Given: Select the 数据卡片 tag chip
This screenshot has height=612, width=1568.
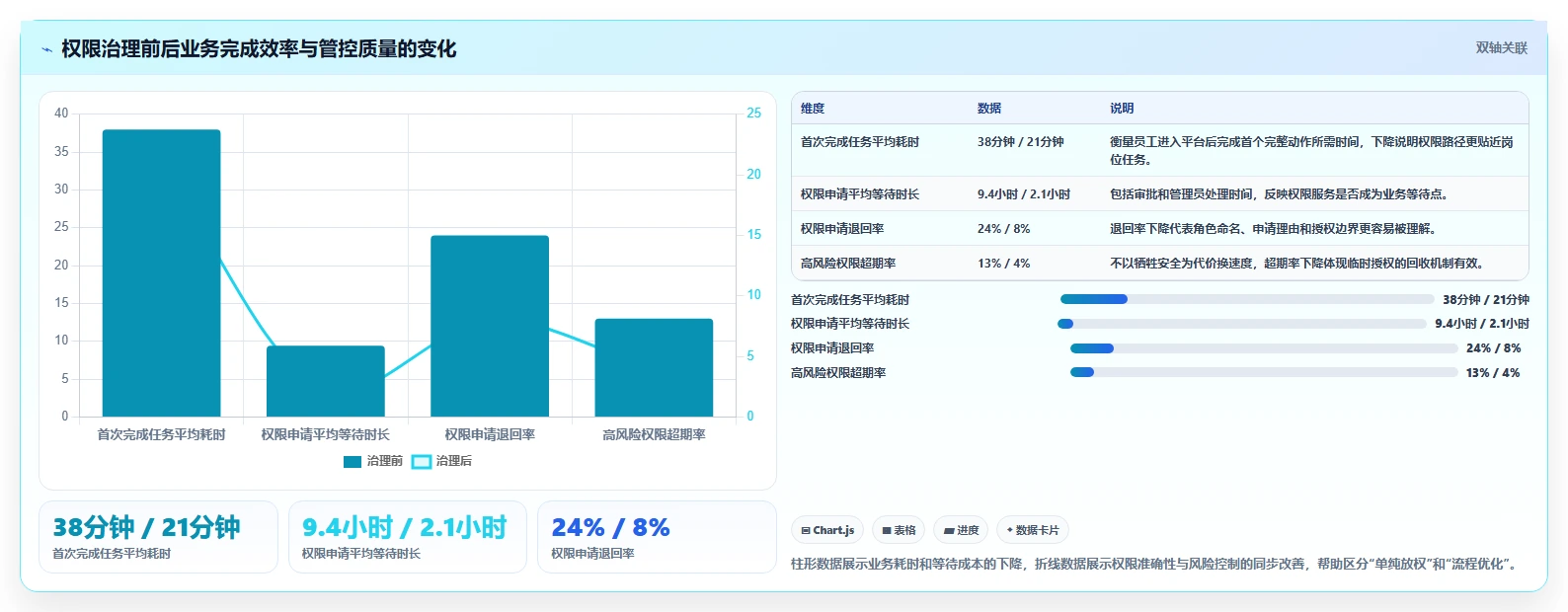Looking at the screenshot, I should (1033, 530).
